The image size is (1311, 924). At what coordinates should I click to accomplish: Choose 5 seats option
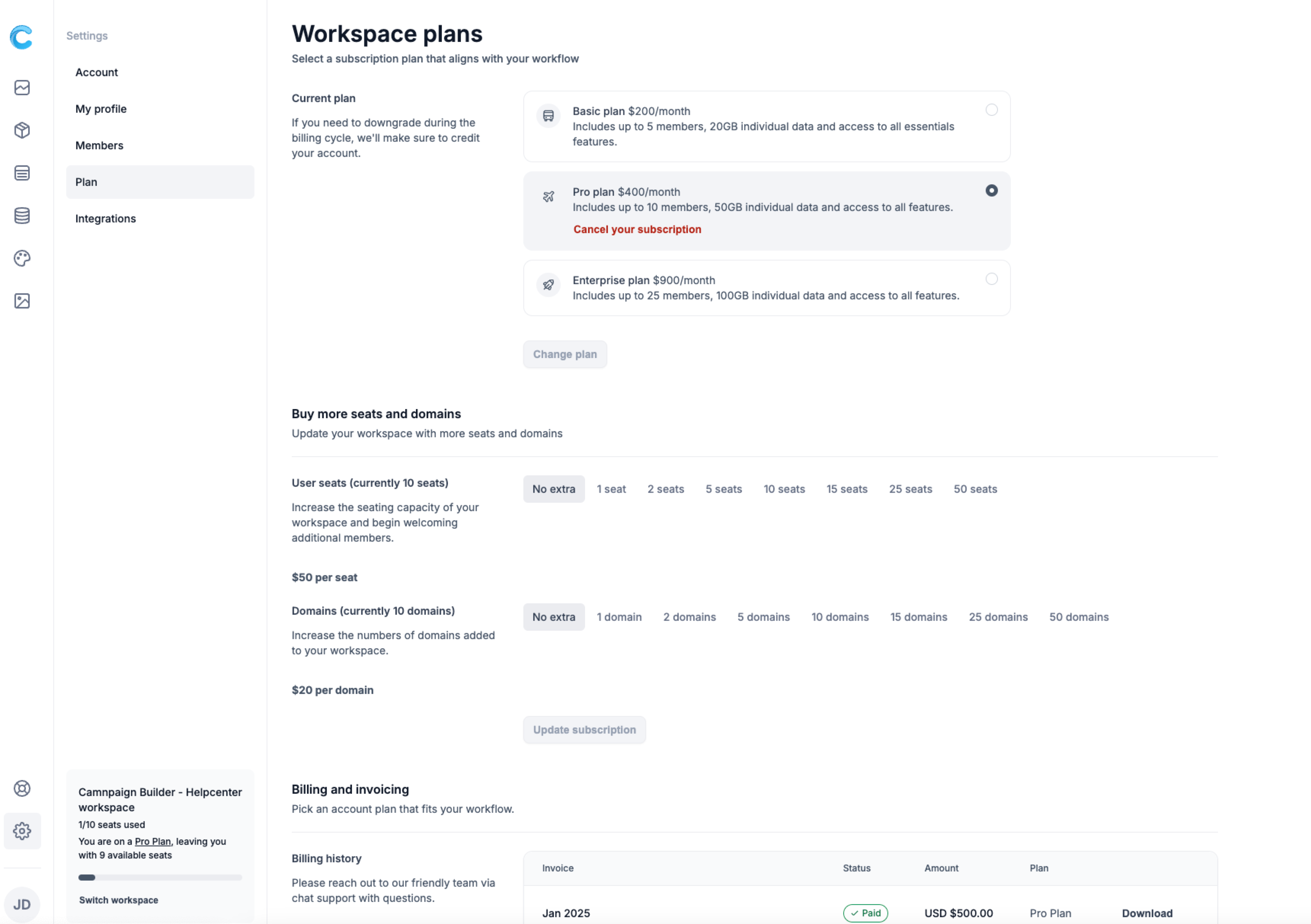[723, 489]
